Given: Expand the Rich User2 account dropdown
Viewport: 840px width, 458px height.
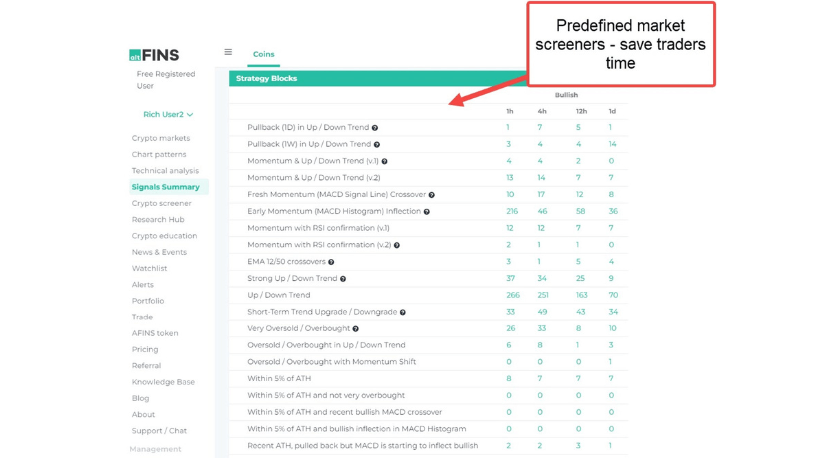Looking at the screenshot, I should point(168,115).
